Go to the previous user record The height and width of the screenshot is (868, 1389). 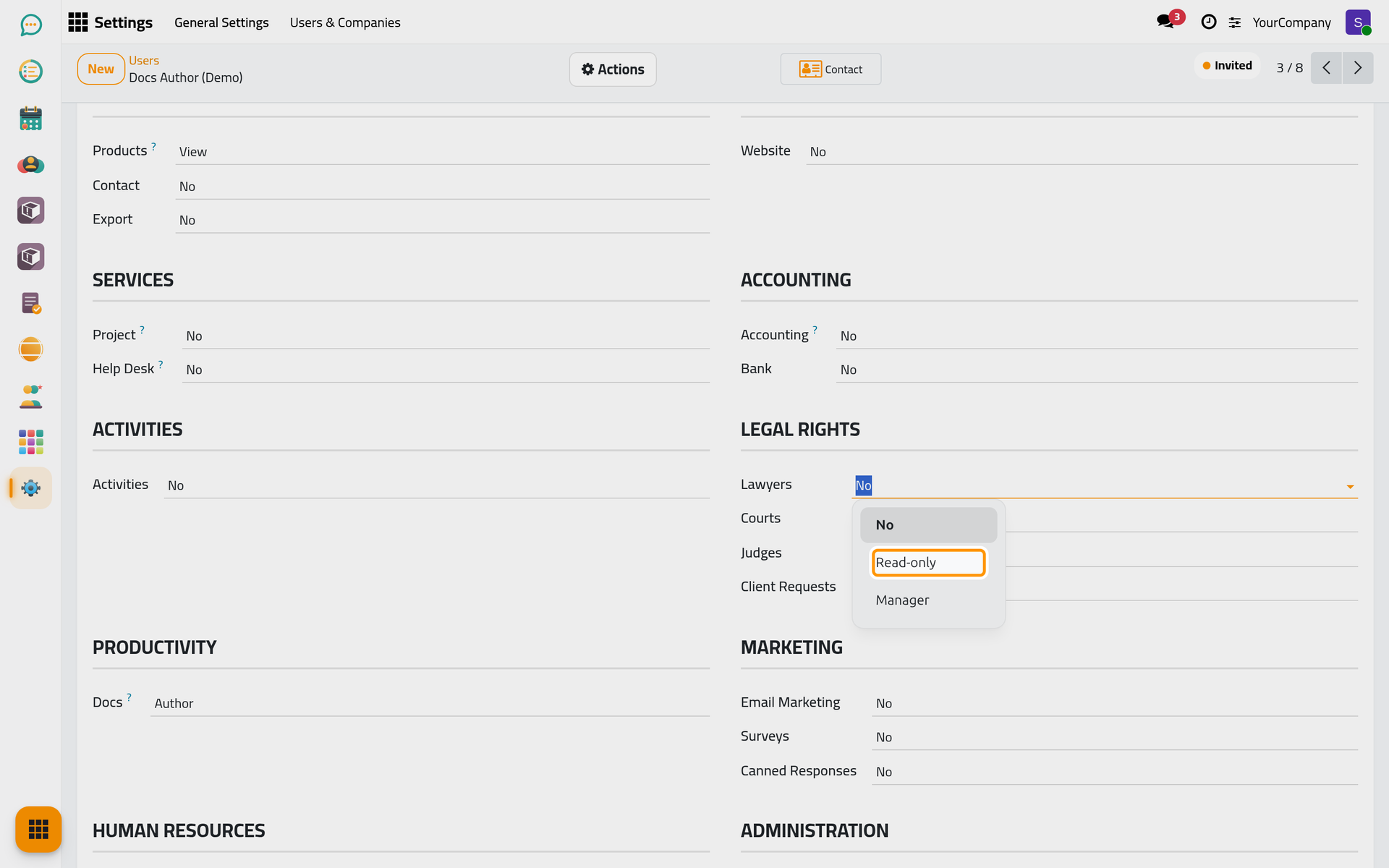1326,68
